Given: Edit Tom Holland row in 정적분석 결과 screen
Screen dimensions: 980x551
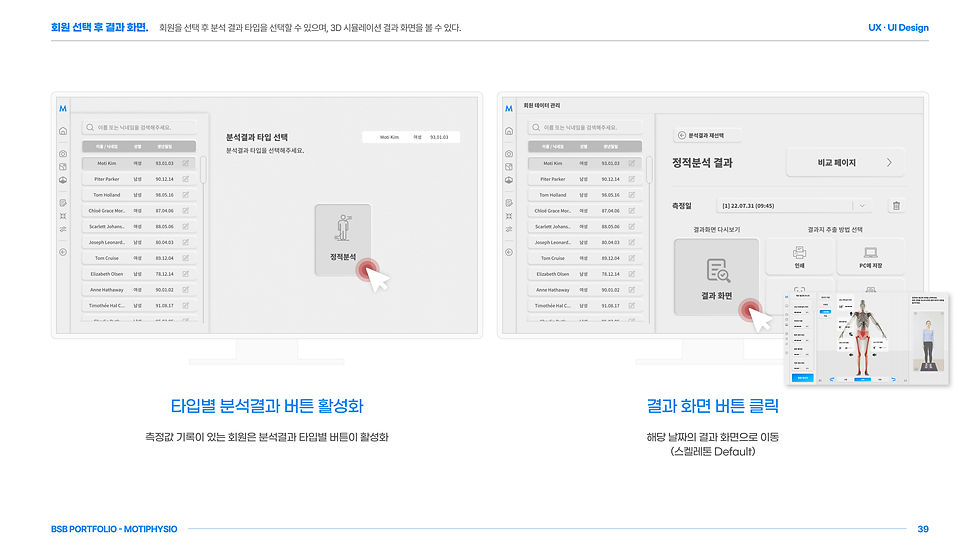Looking at the screenshot, I should click(632, 195).
